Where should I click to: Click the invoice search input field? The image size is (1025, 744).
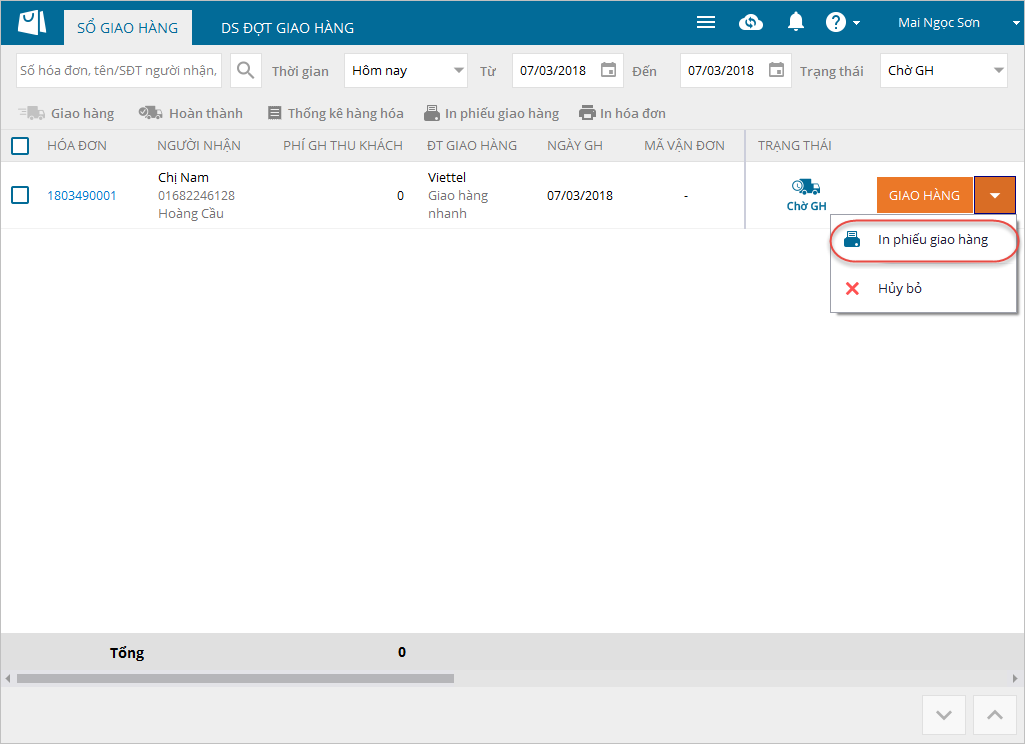119,71
